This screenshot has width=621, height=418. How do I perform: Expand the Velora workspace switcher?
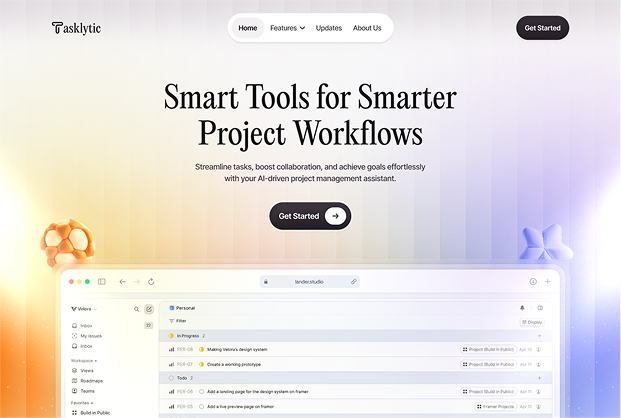coord(84,309)
